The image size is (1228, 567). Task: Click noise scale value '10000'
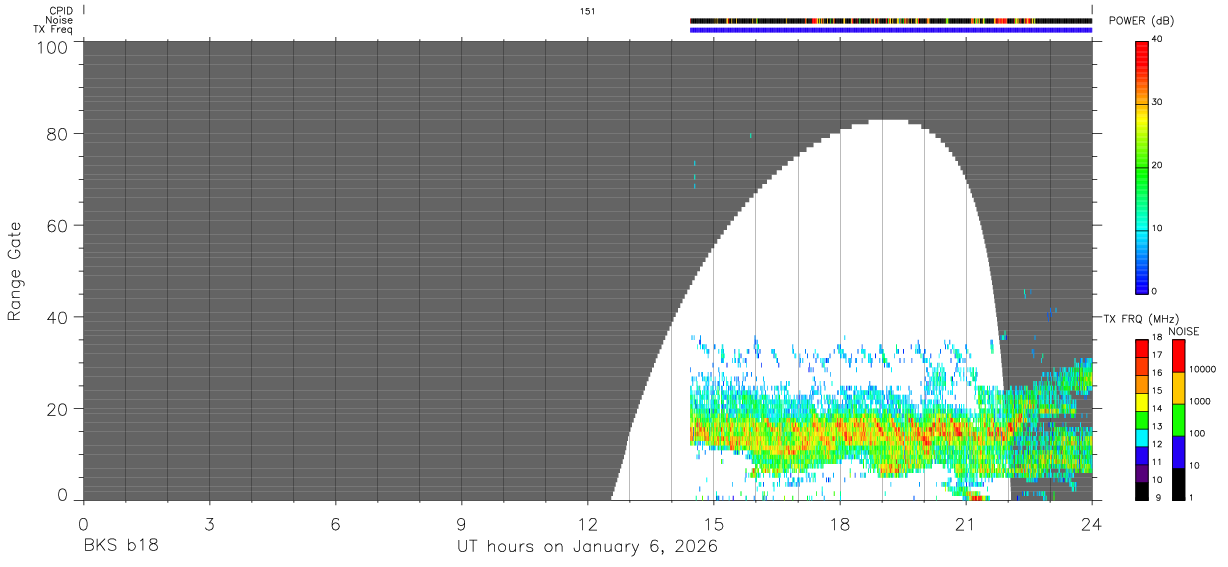tap(1201, 369)
